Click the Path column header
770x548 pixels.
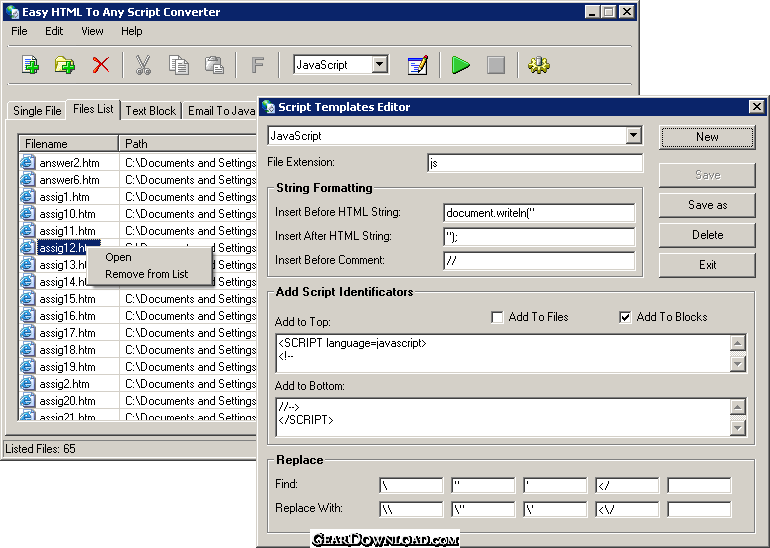tap(188, 143)
